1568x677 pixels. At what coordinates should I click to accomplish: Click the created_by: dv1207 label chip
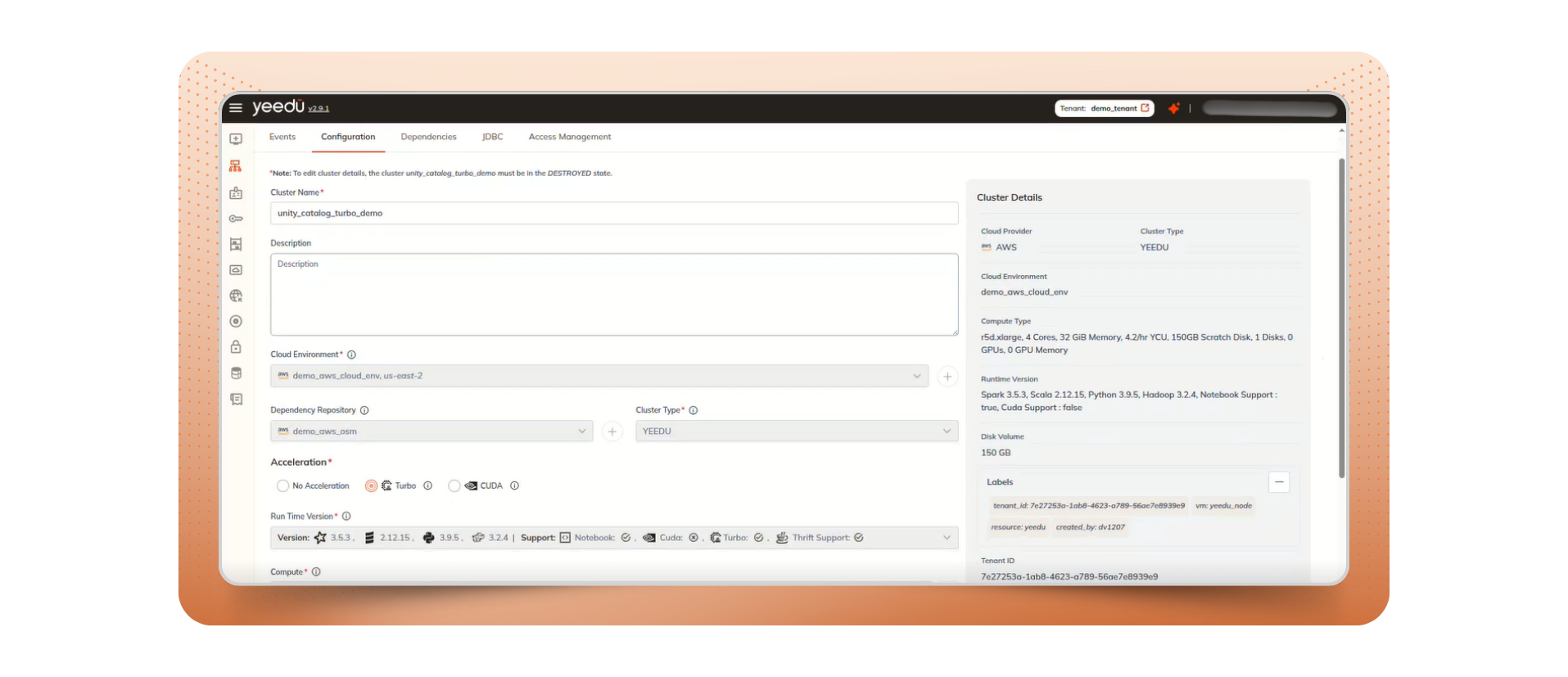pos(1090,527)
